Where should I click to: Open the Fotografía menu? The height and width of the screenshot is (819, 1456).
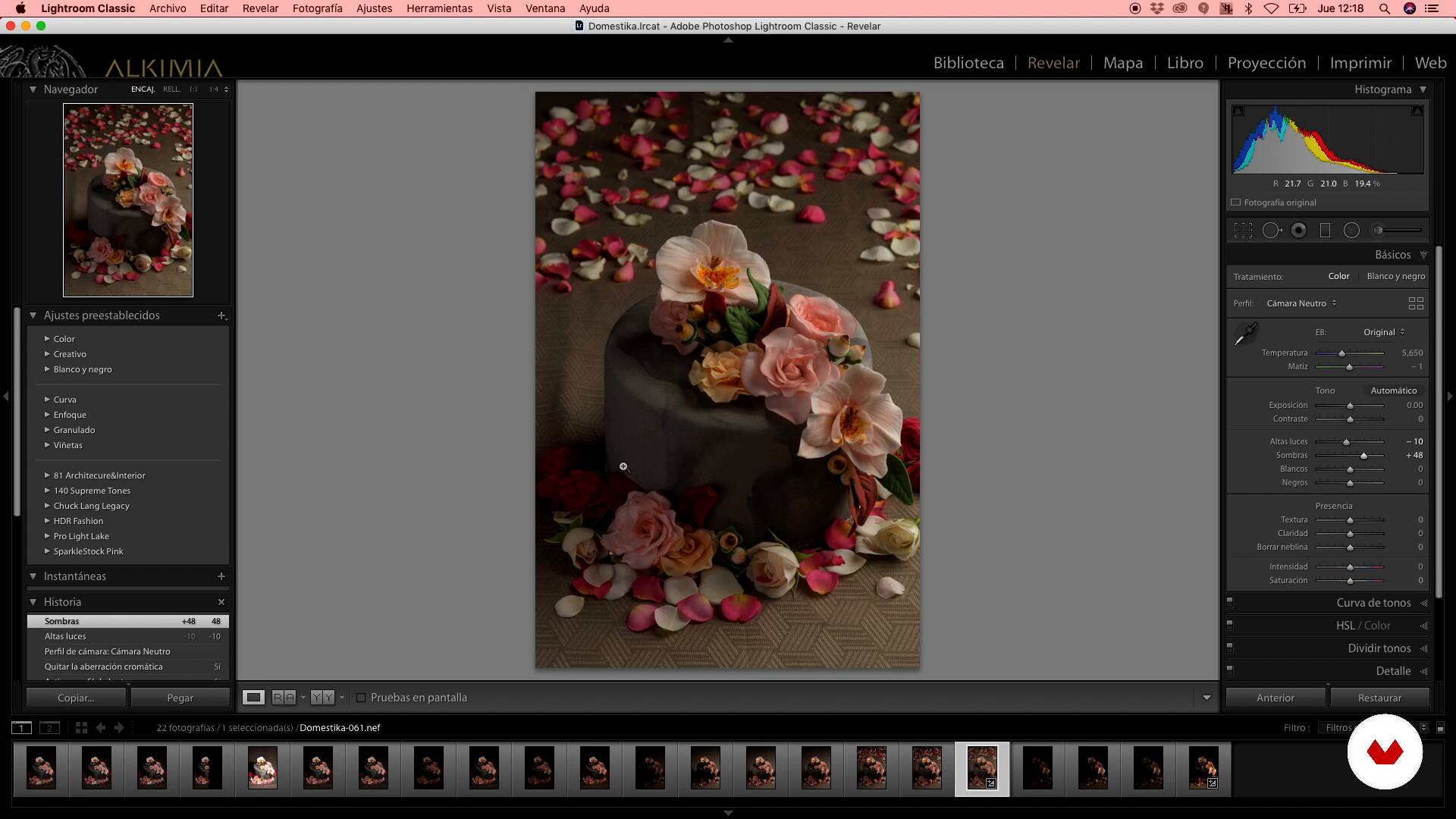pos(317,8)
